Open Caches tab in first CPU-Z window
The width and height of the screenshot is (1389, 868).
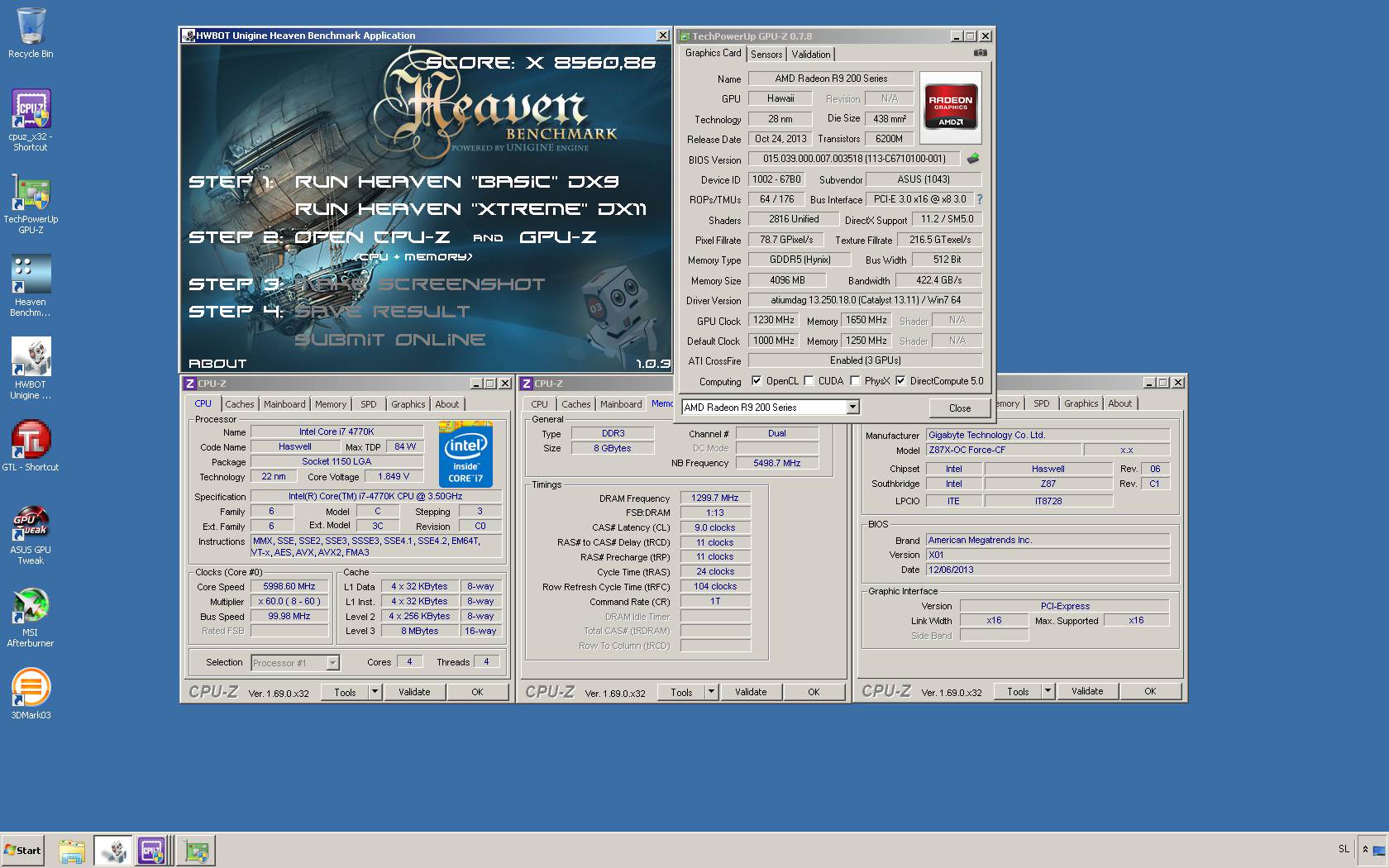click(x=240, y=404)
